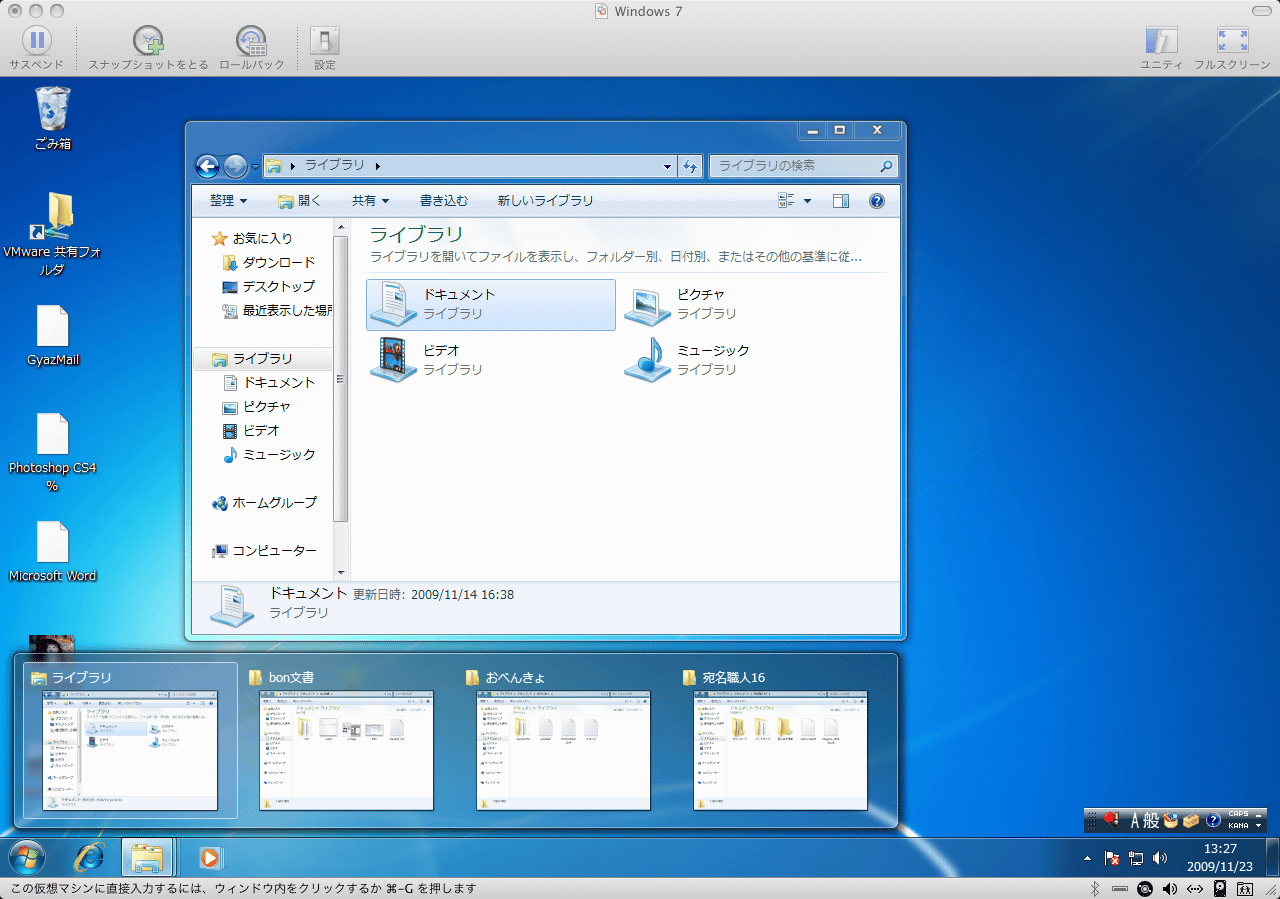The width and height of the screenshot is (1280, 899).
Task: Launch Internet Explorer from taskbar
Action: coord(90,857)
